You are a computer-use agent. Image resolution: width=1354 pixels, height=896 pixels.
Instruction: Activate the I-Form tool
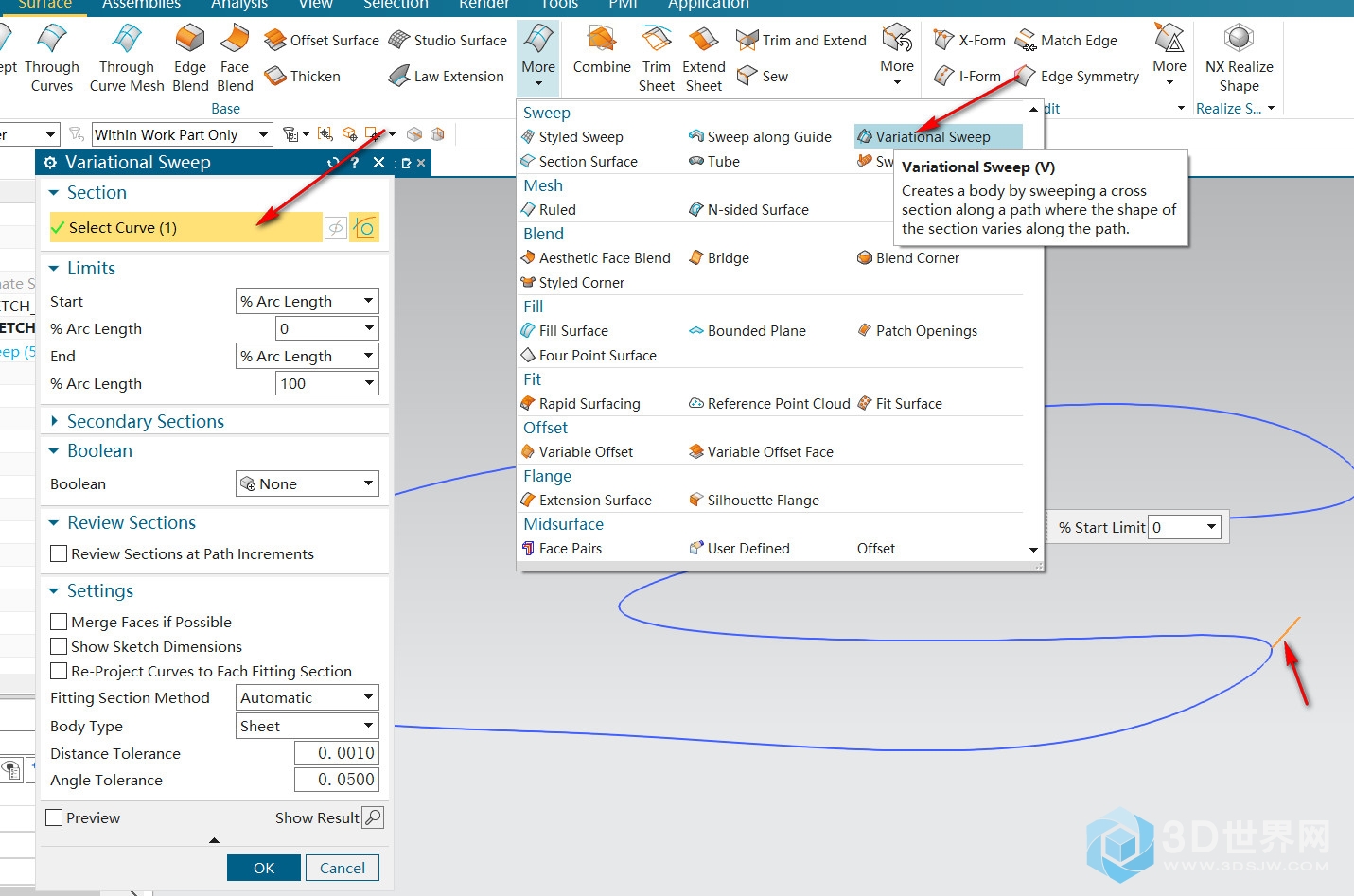pos(967,76)
